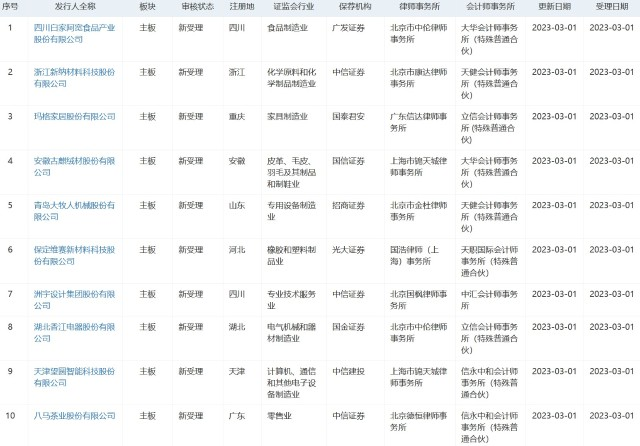
Task: Open the 保定维赛新材料科技股份有限公司 link
Action: 74,255
